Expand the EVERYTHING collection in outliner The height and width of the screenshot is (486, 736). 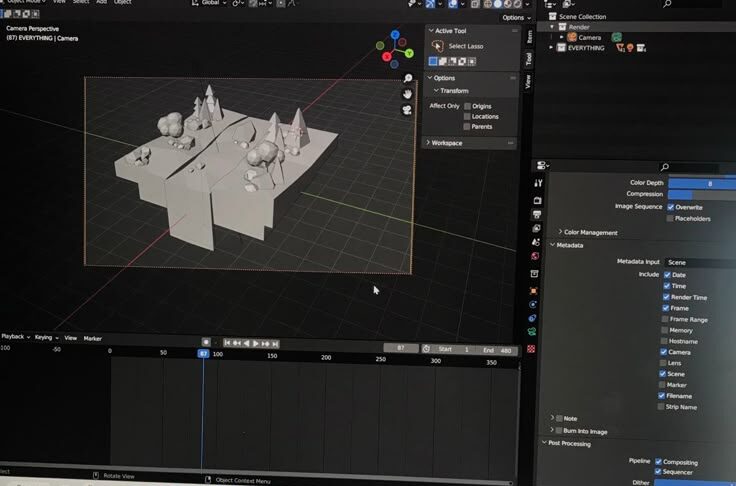550,48
